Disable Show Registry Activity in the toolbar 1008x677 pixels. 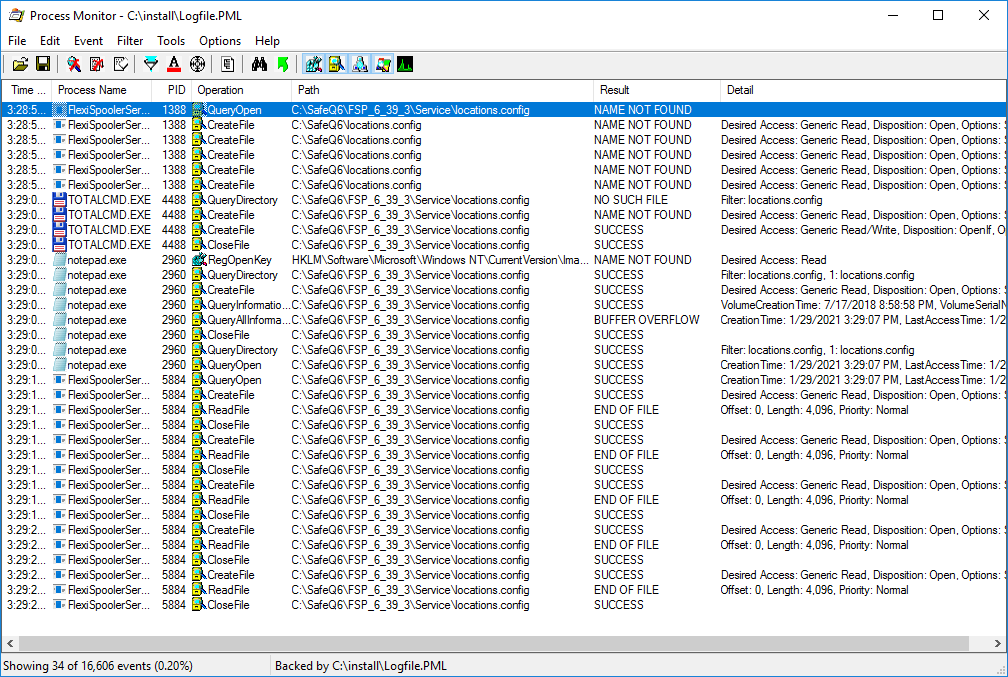(314, 63)
